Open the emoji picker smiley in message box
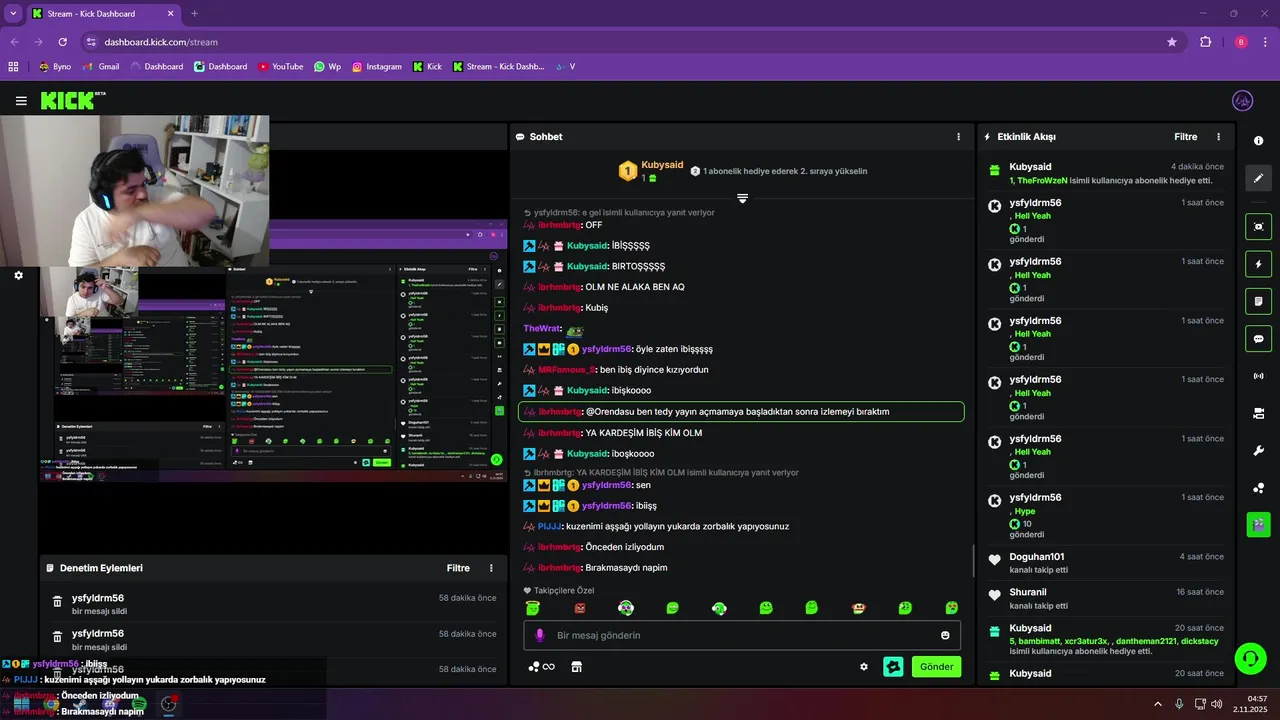 (945, 635)
